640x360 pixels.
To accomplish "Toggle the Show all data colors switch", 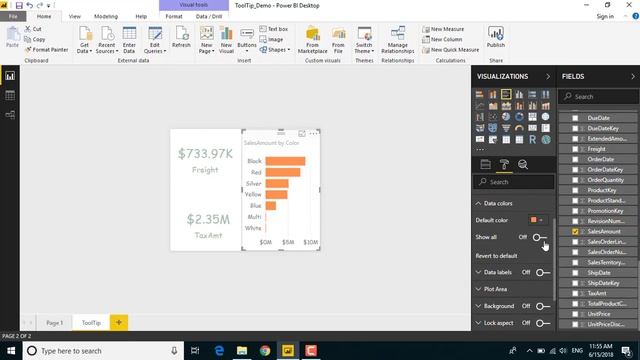I will pyautogui.click(x=540, y=237).
